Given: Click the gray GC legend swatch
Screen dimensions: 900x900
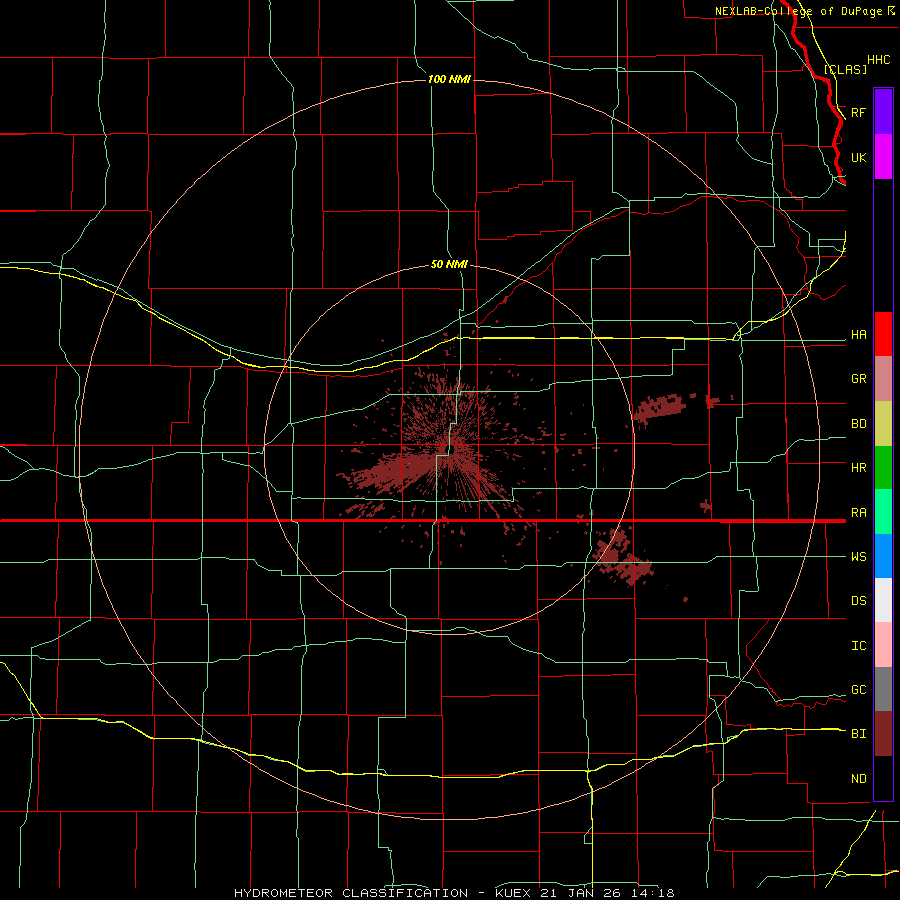Looking at the screenshot, I should click(x=883, y=689).
